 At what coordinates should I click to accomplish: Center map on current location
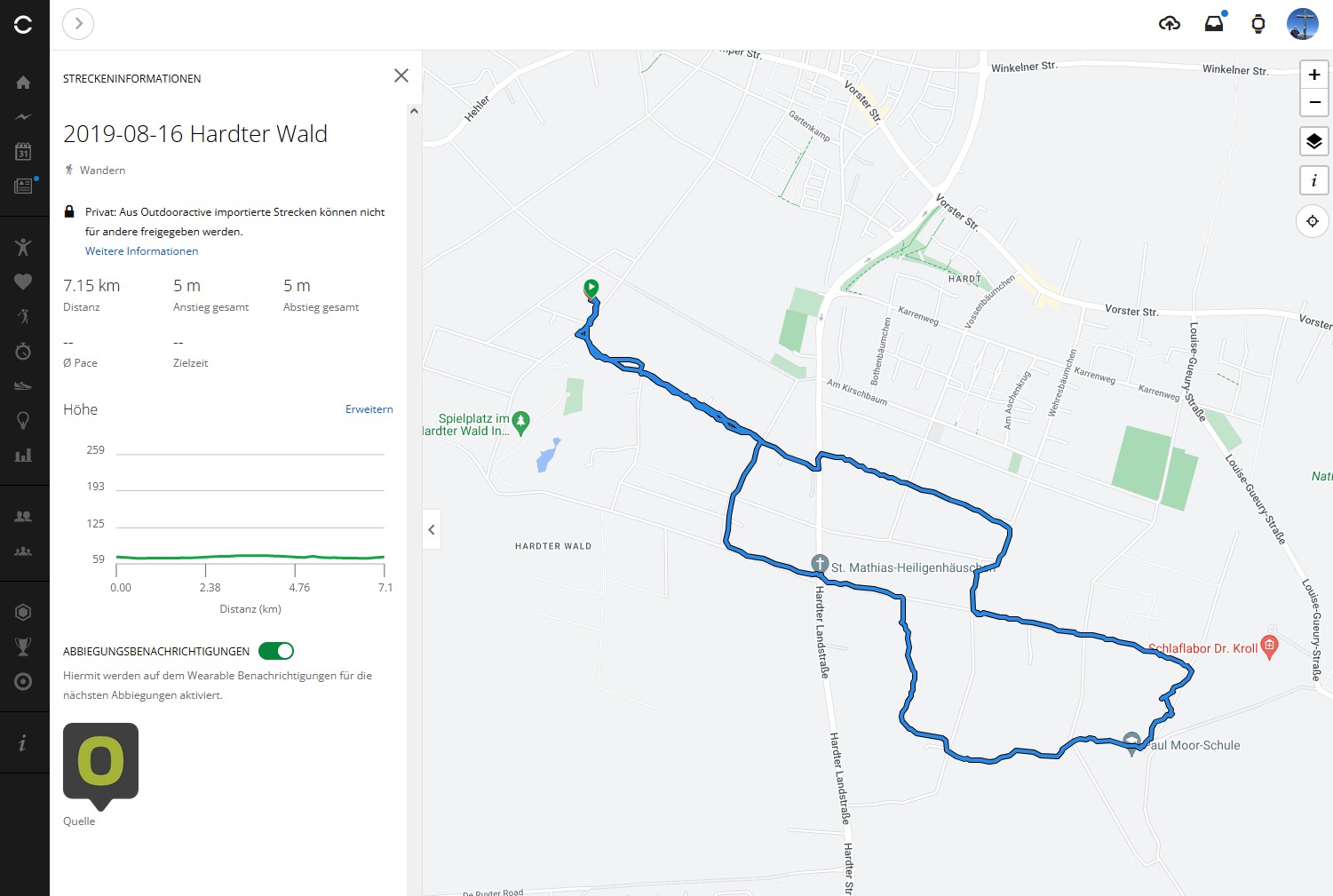tap(1313, 221)
